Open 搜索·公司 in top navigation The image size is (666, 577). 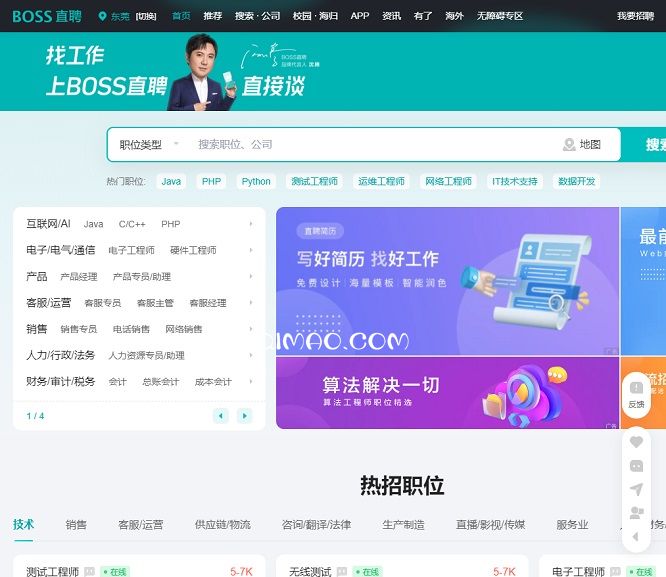(x=257, y=16)
